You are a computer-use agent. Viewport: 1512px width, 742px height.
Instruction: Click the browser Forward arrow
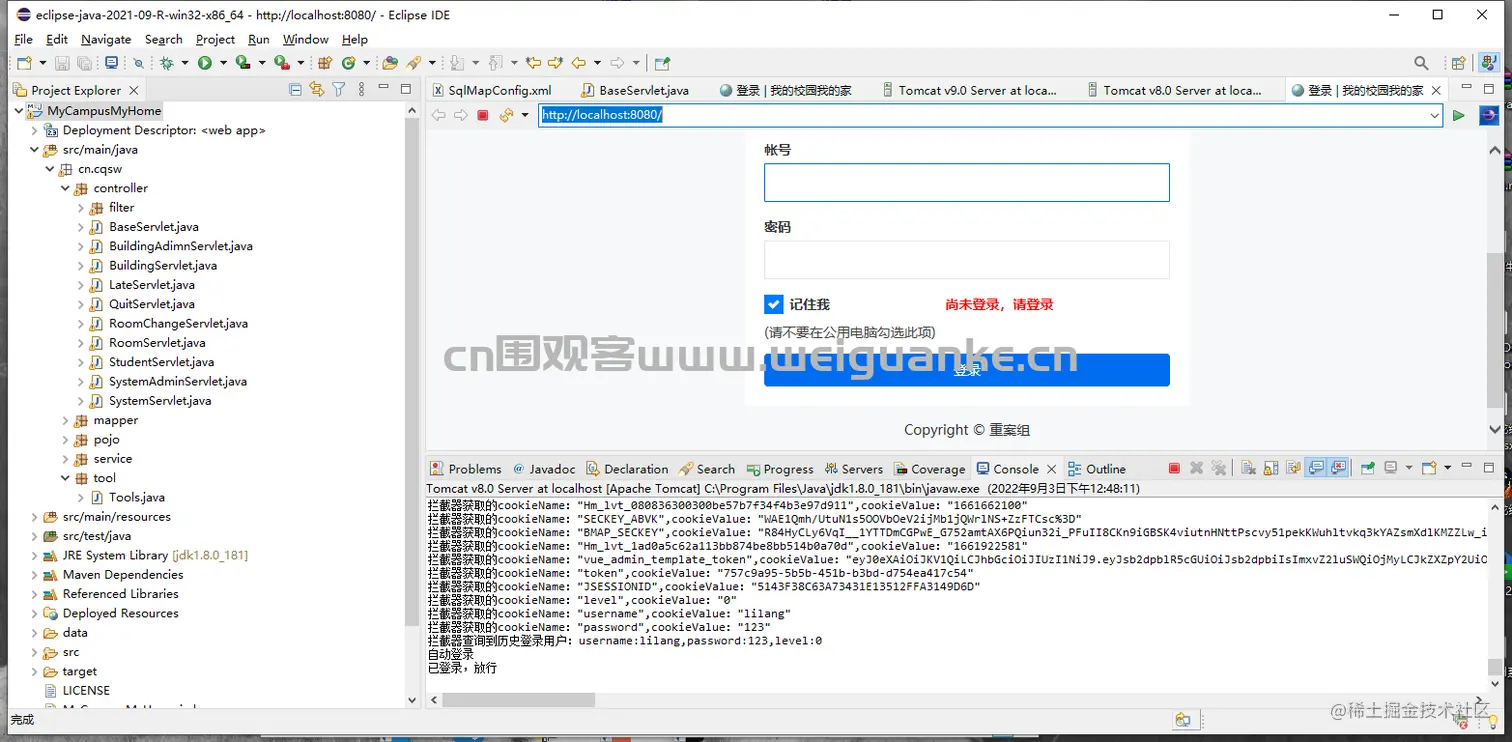click(461, 115)
